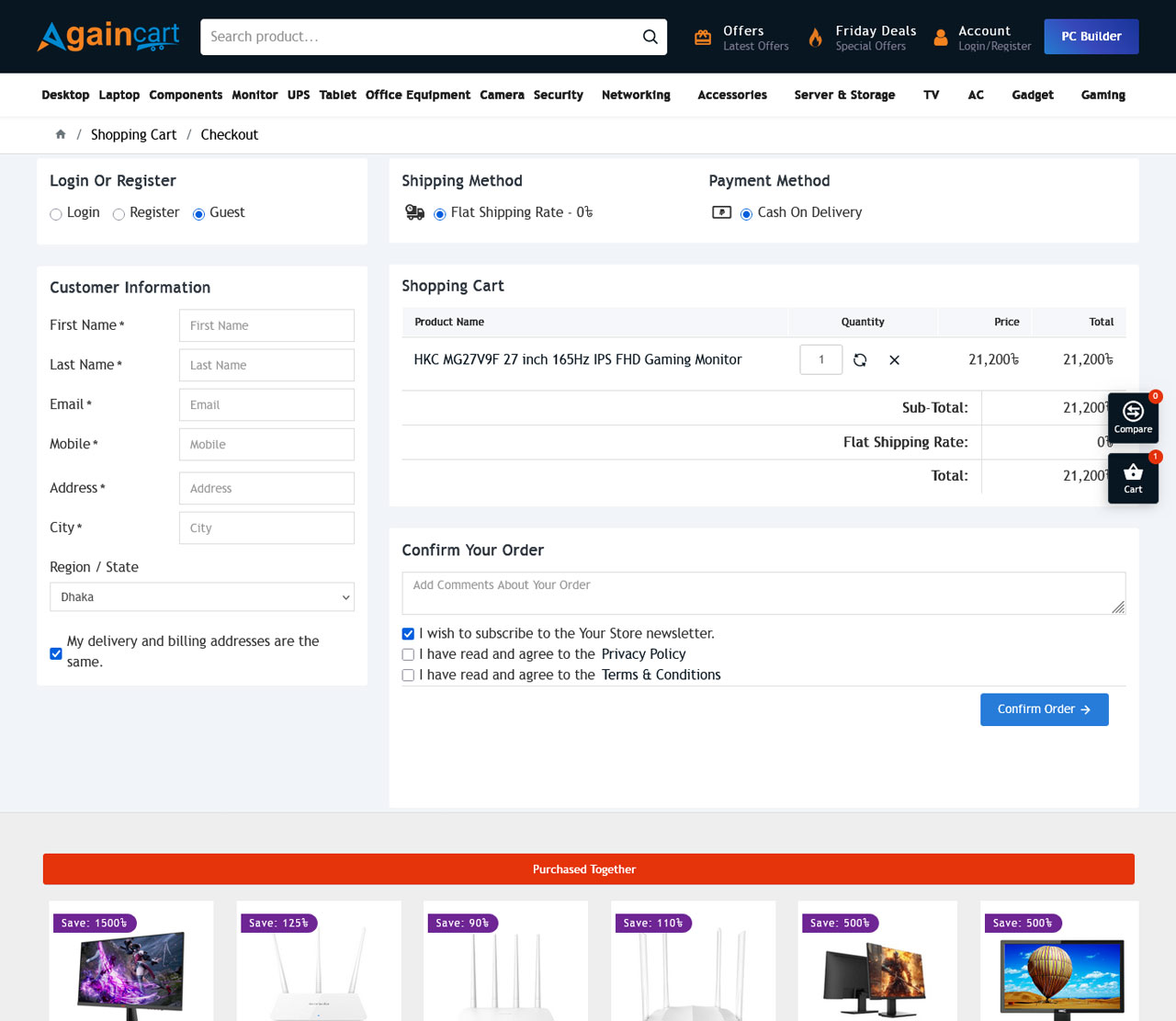Click the home icon in the breadcrumb

coord(60,134)
